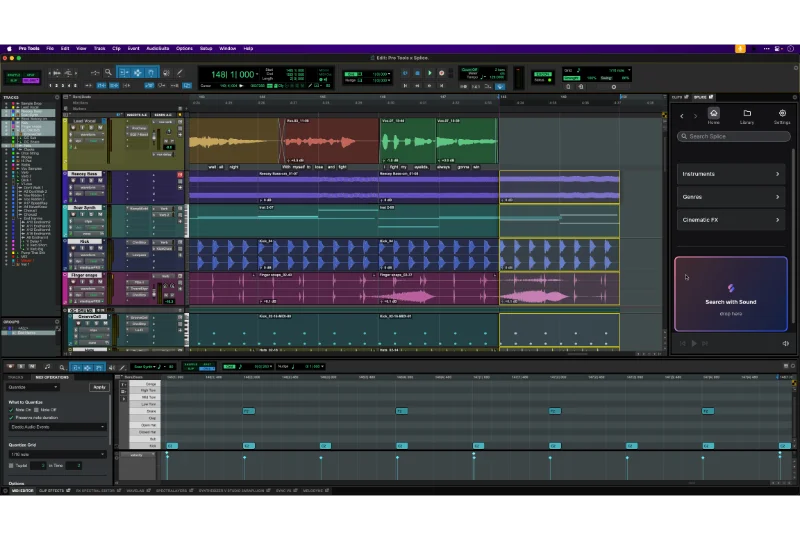Toggle the purple Grid edit mode button
The image size is (800, 540).
point(31,81)
